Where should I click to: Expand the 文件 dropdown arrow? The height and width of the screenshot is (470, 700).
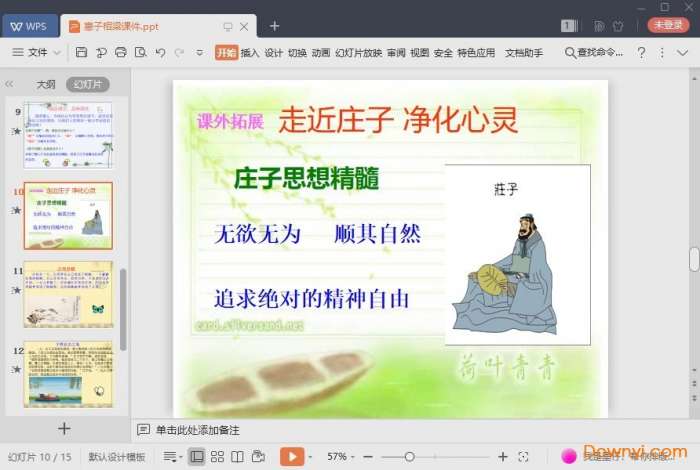[x=57, y=53]
